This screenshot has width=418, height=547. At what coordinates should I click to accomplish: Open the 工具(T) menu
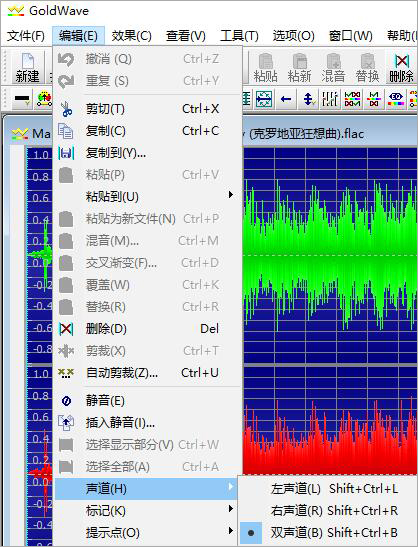(x=239, y=36)
